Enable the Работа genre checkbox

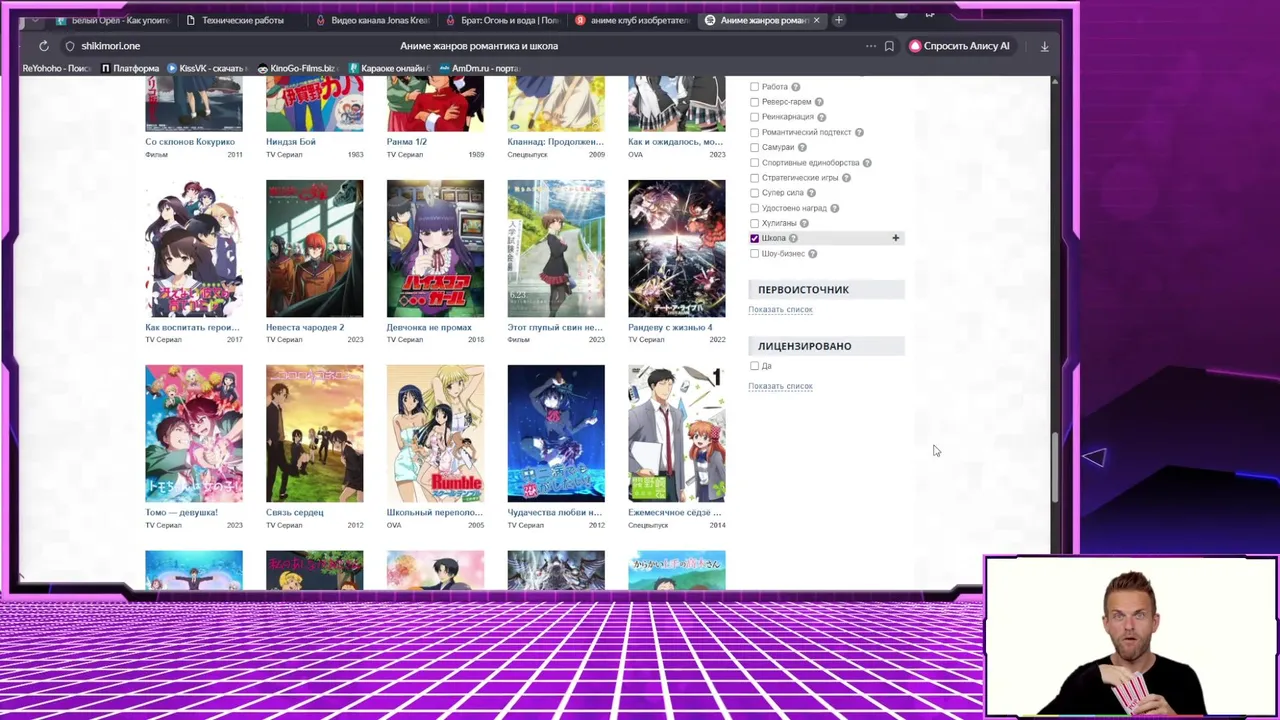[x=754, y=87]
